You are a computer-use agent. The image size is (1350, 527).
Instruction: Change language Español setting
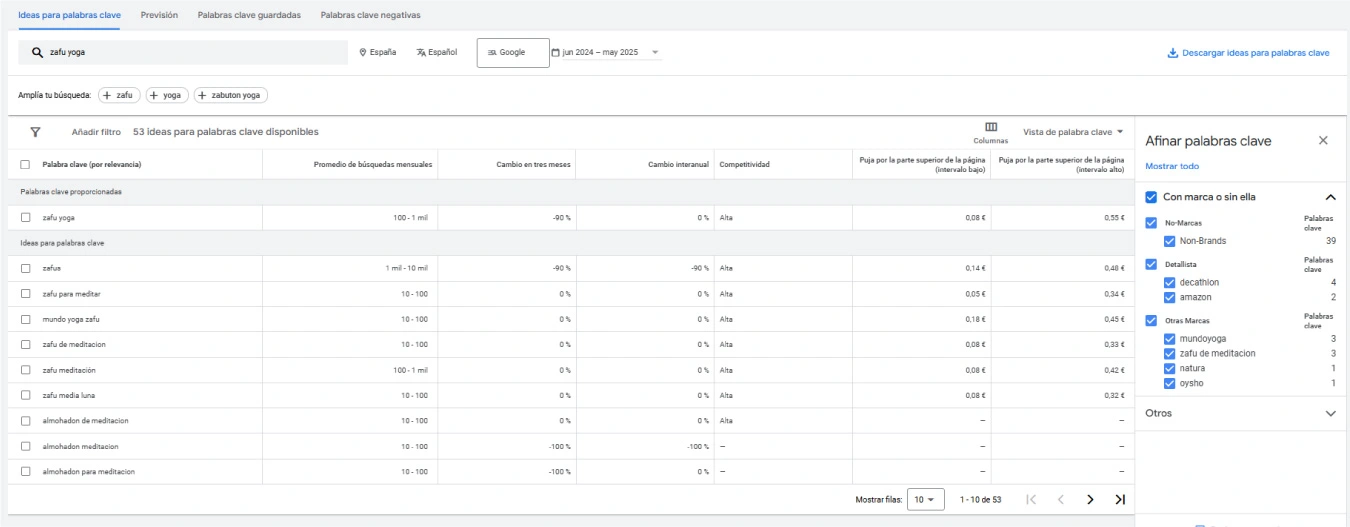pos(437,53)
